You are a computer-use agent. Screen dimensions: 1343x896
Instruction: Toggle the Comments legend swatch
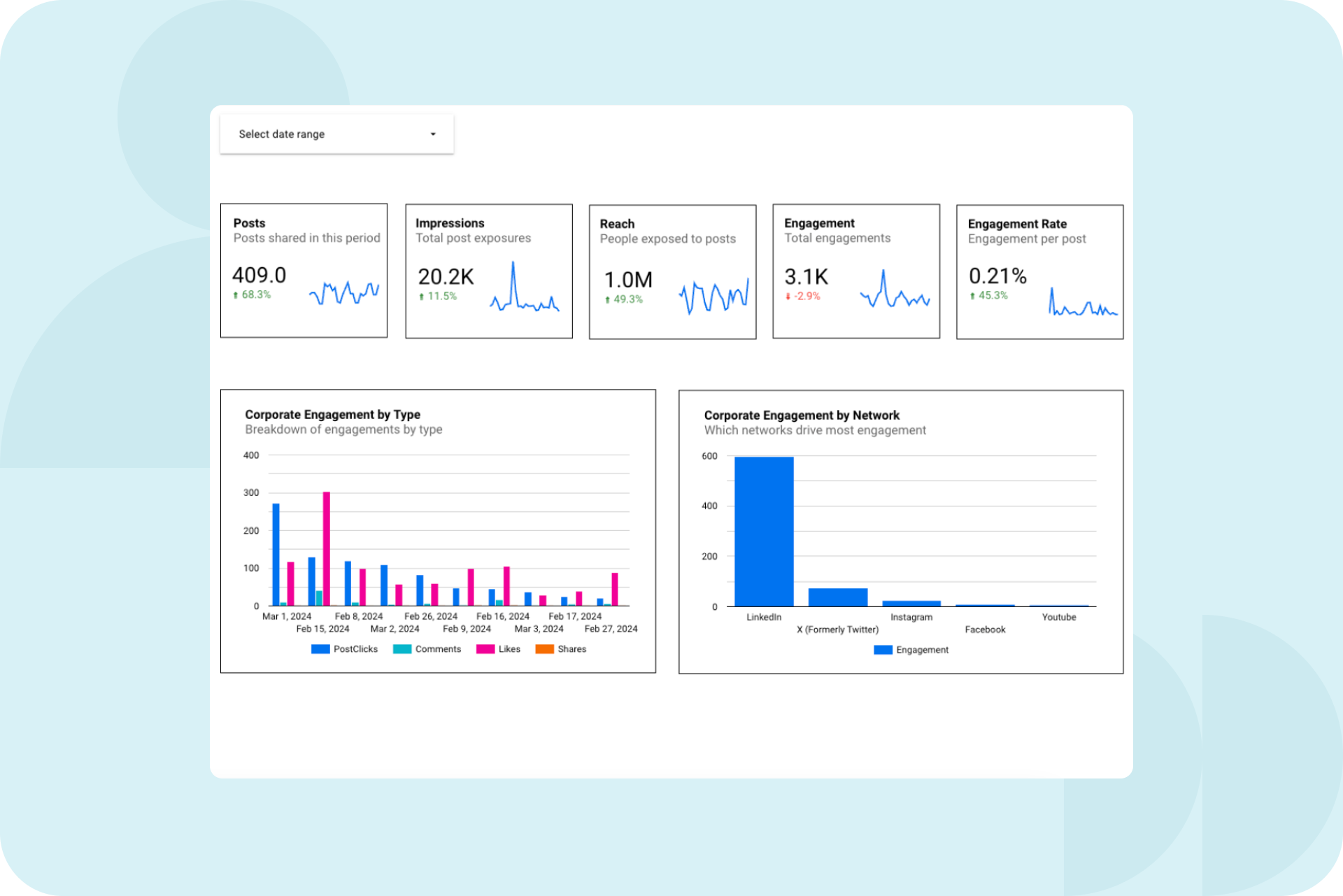[402, 649]
